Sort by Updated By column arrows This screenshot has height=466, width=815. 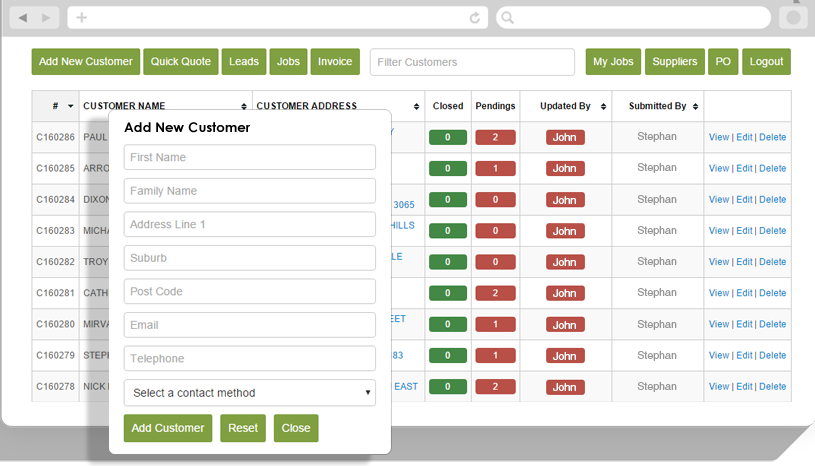click(603, 106)
